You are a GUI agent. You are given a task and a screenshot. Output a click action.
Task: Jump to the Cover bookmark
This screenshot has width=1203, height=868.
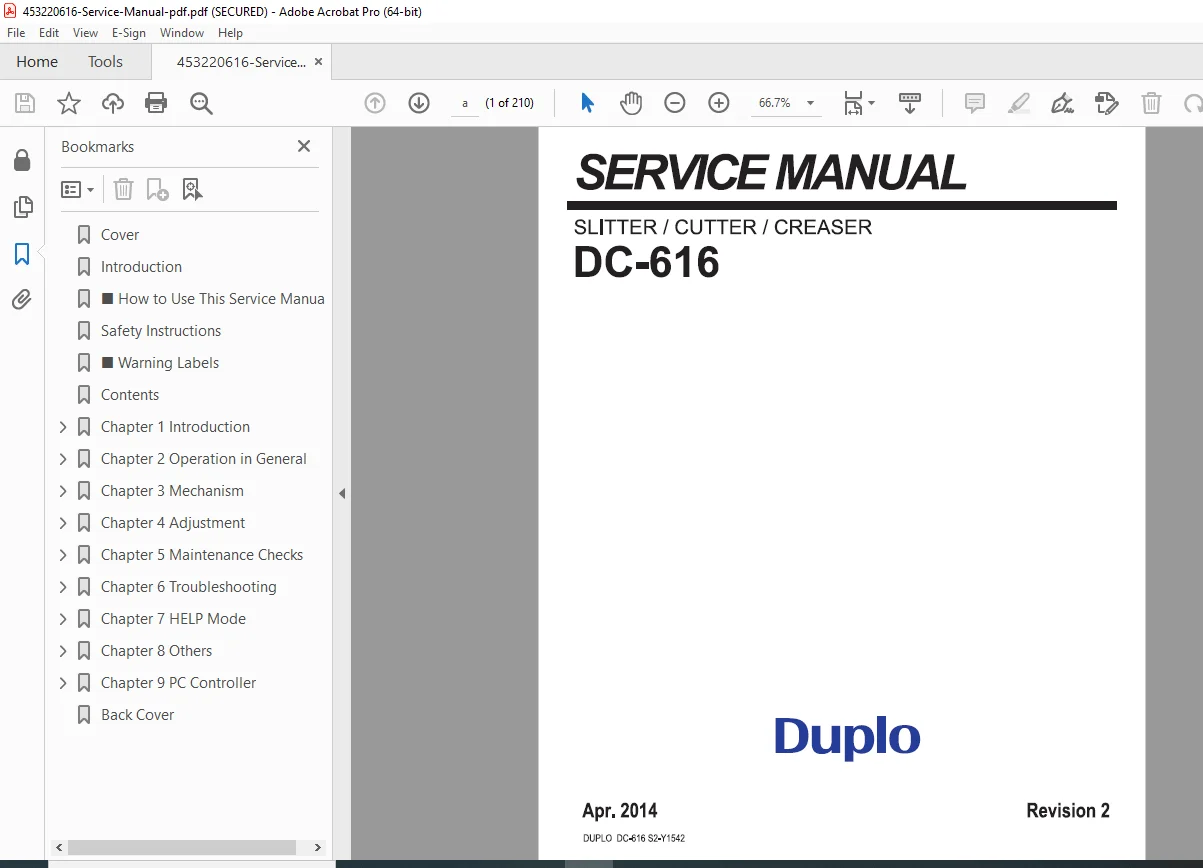[x=120, y=235]
